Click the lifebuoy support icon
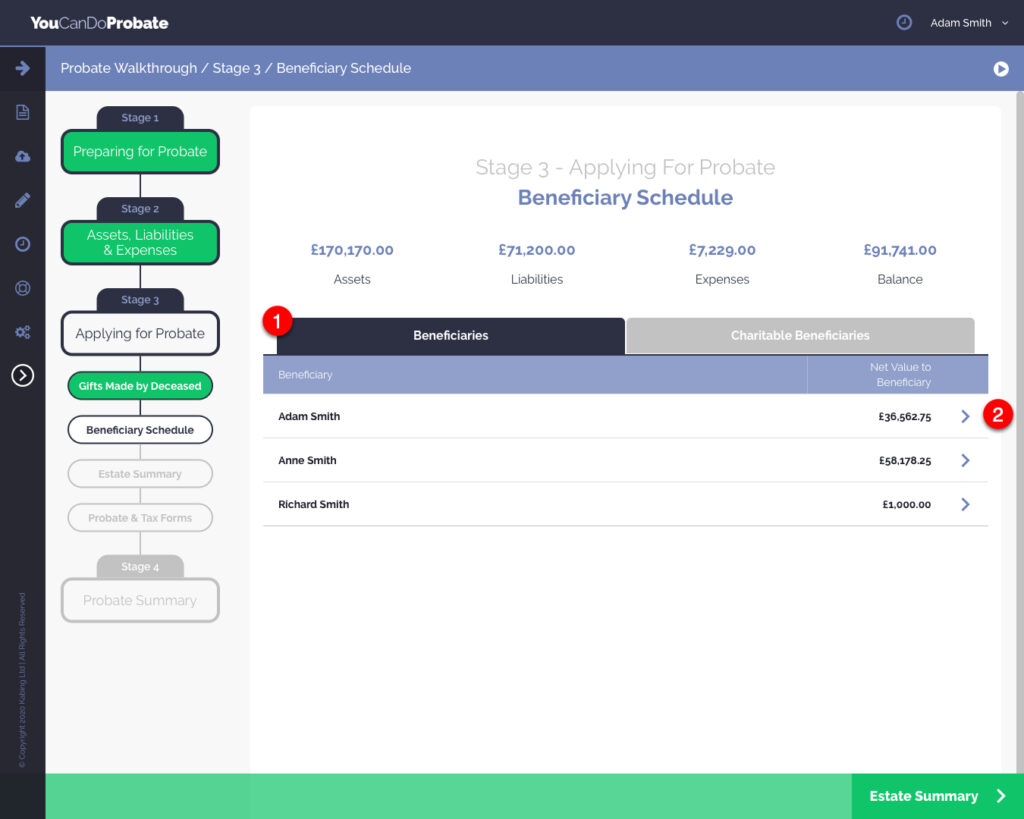 22,288
